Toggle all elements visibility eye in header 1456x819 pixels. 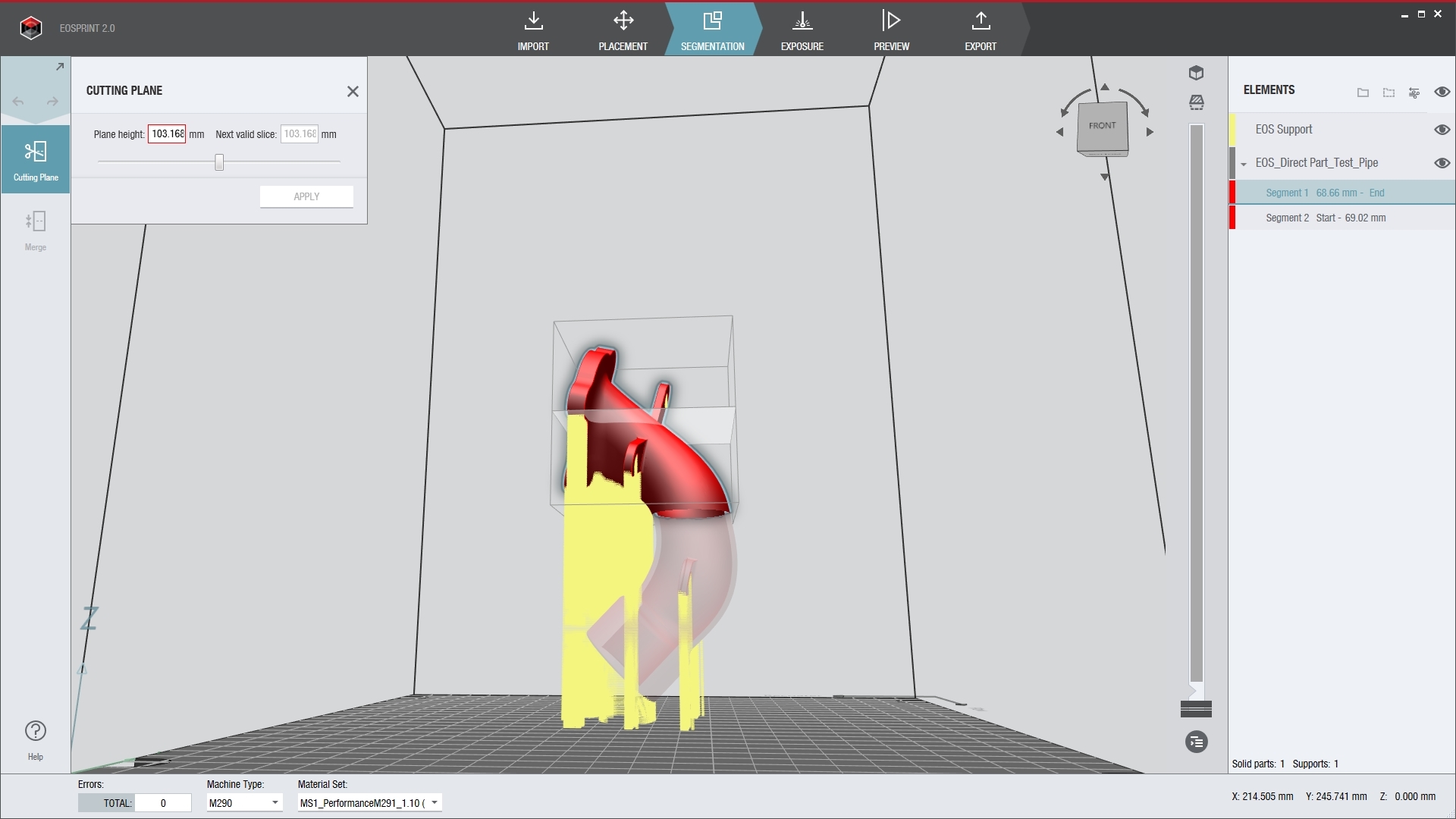(x=1442, y=92)
